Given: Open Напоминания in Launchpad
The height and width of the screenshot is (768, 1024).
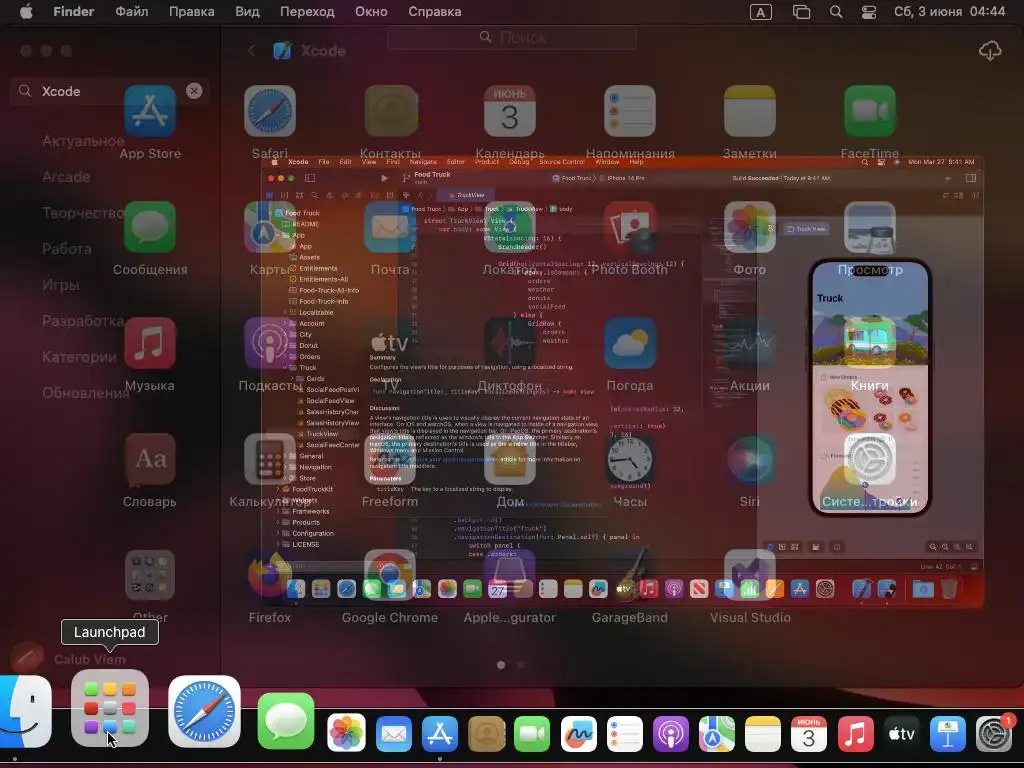Looking at the screenshot, I should 630,111.
